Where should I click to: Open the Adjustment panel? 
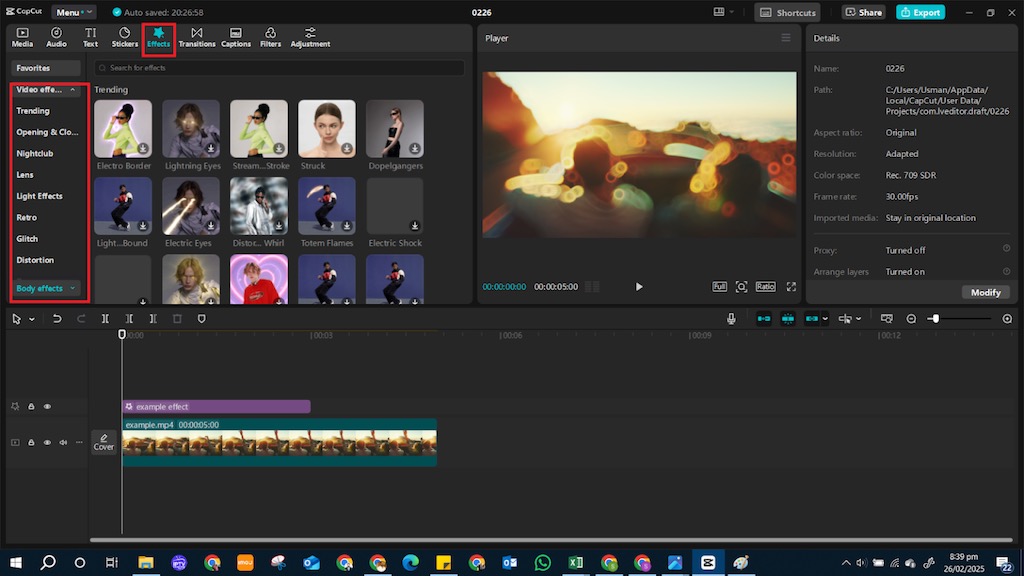point(310,37)
